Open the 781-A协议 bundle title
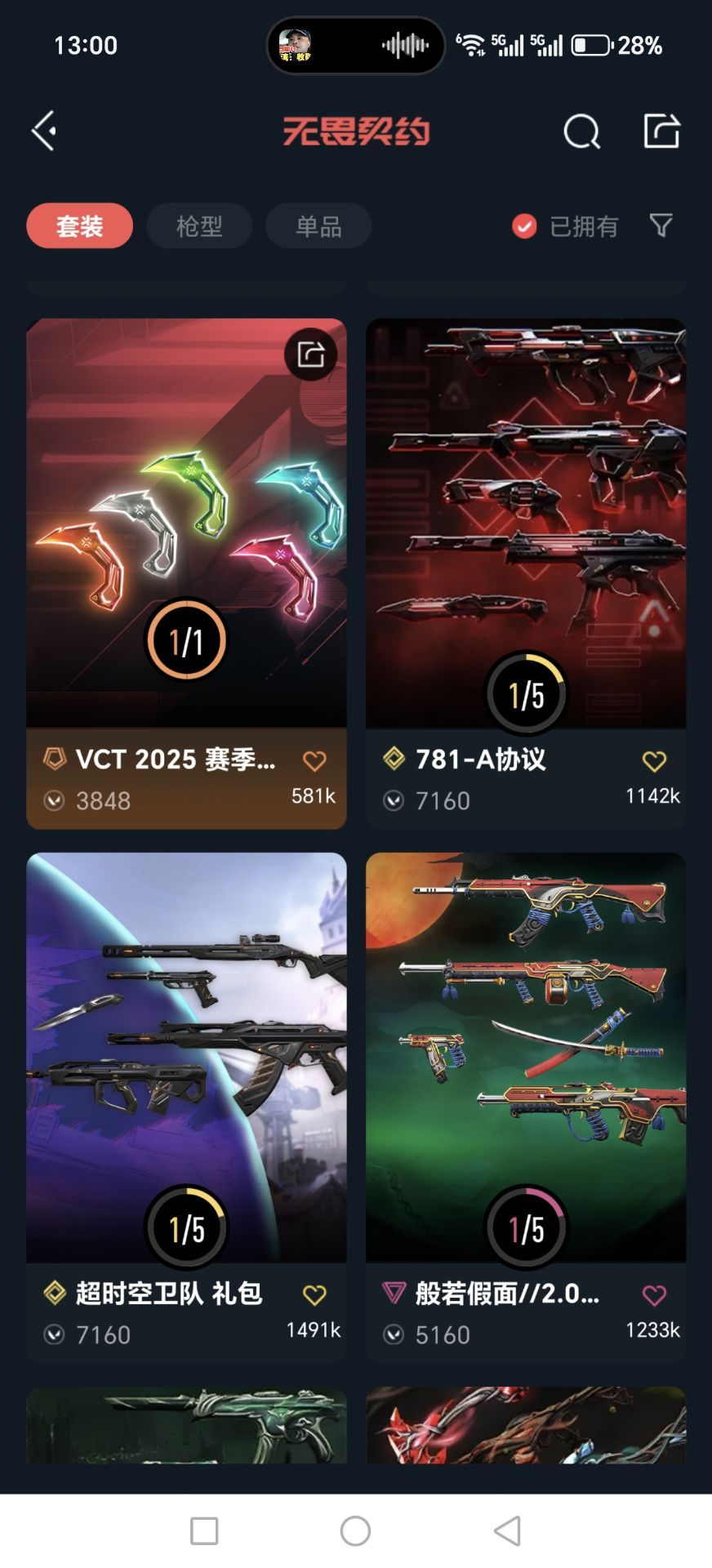The image size is (712, 1568). click(480, 759)
